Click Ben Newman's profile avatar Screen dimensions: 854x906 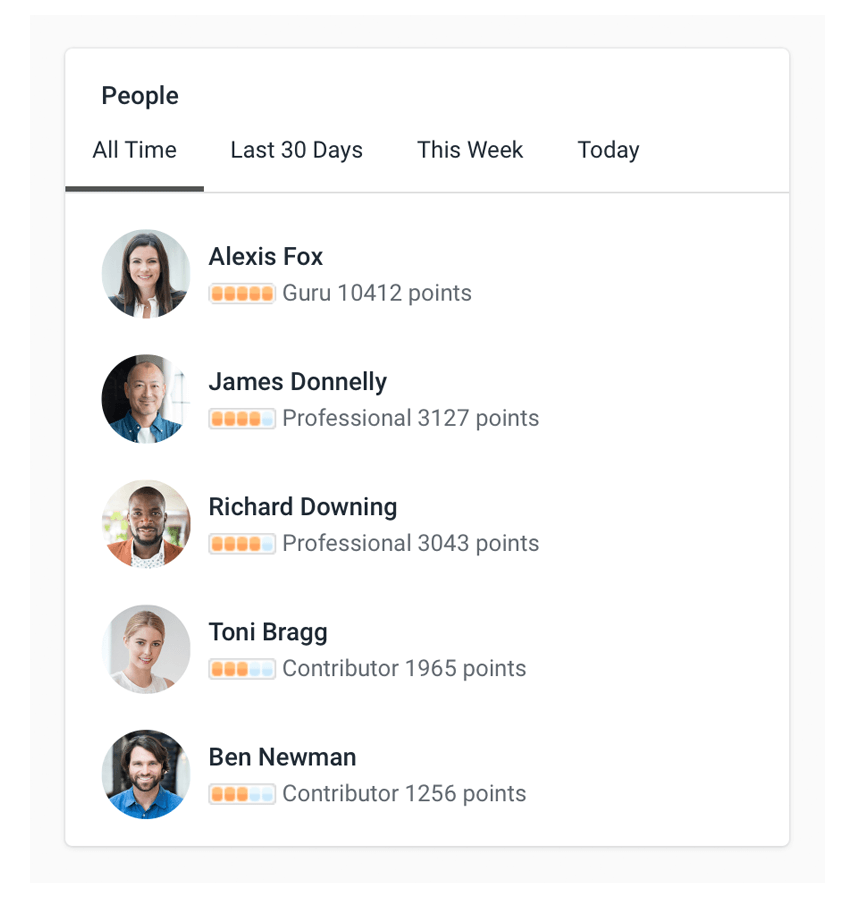tap(146, 774)
